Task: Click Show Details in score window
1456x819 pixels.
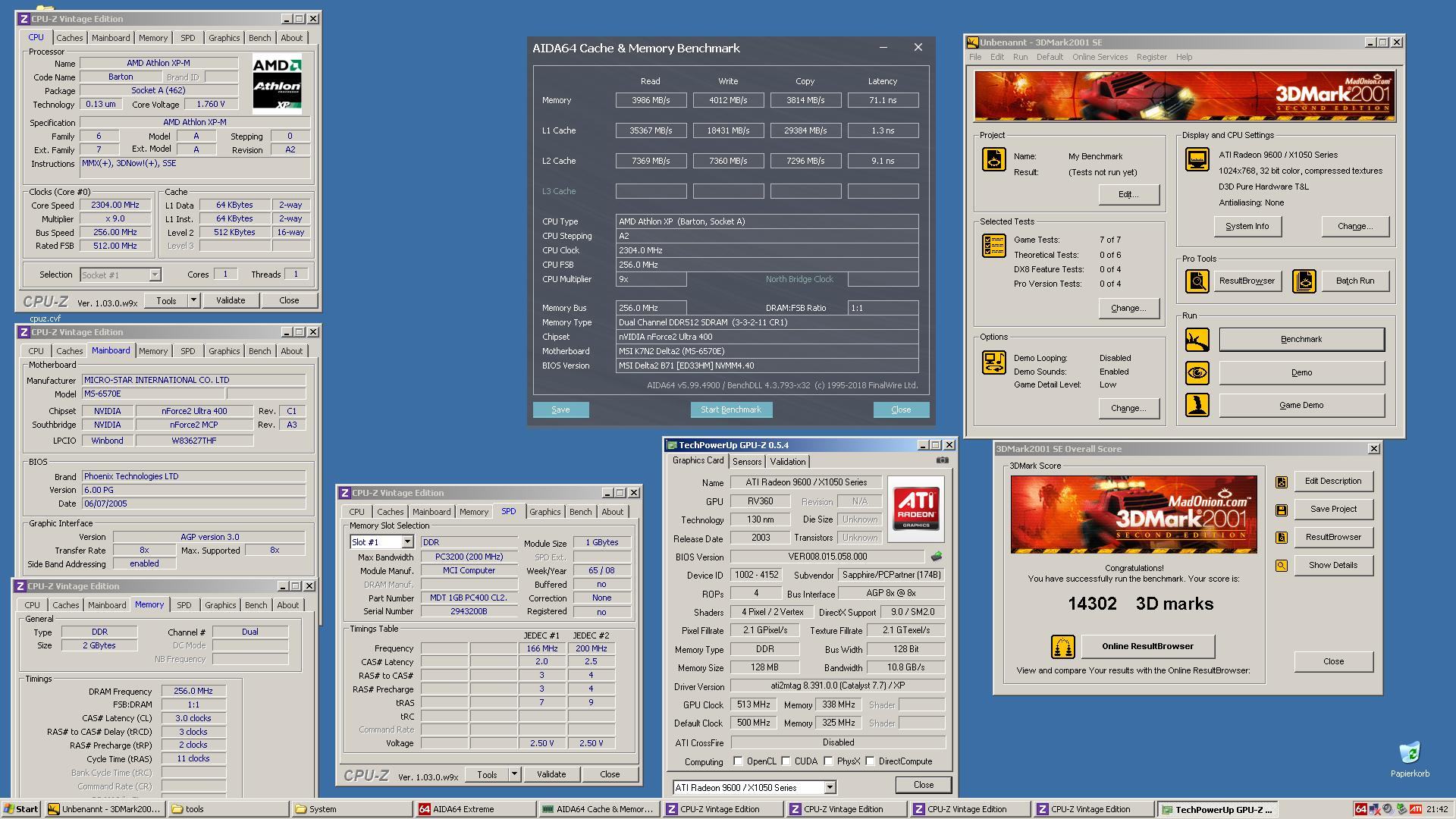Action: click(1332, 566)
